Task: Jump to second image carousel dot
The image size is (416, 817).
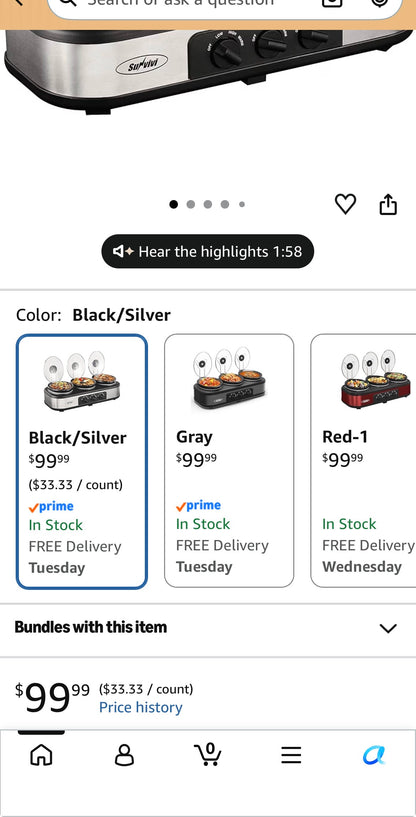Action: coord(191,204)
